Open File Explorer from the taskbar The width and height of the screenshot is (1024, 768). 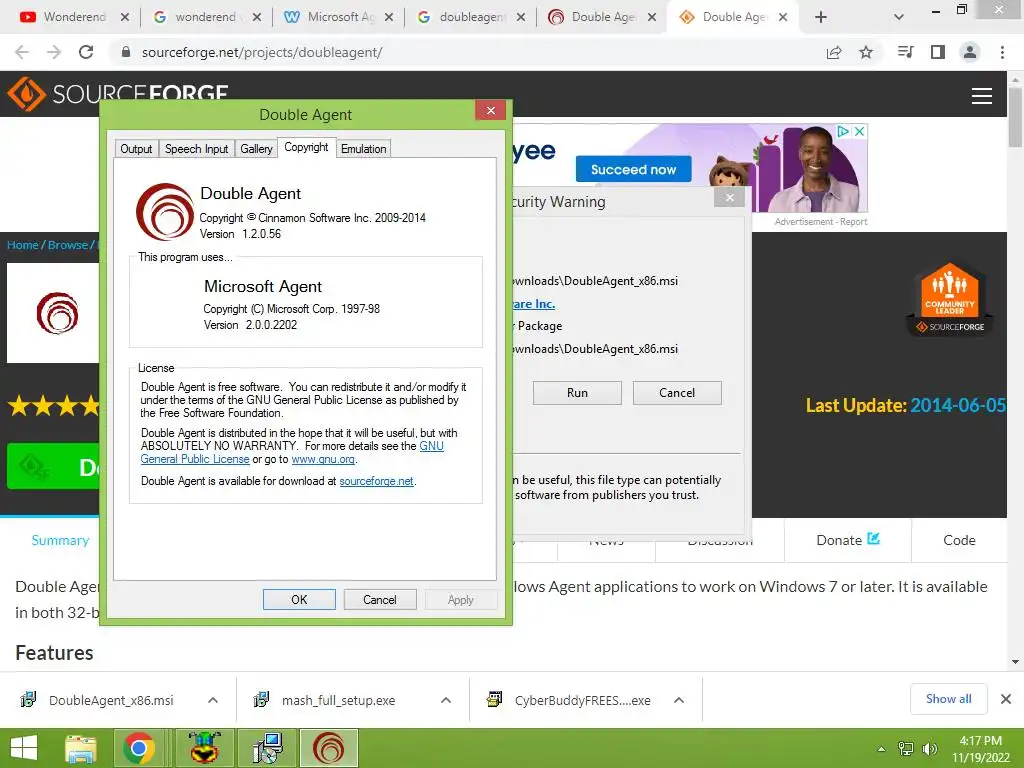81,748
